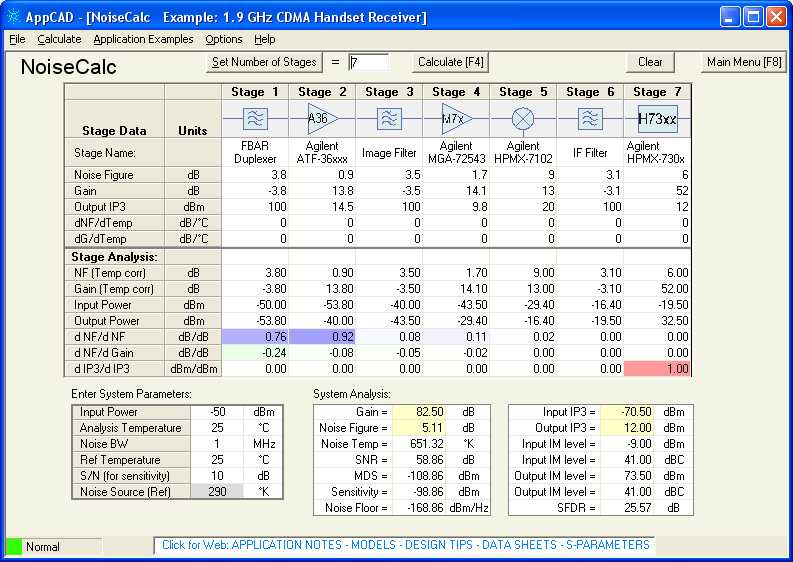Screen dimensions: 793x562
Task: Select the Stage 6 IF filter icon
Action: coord(589,119)
